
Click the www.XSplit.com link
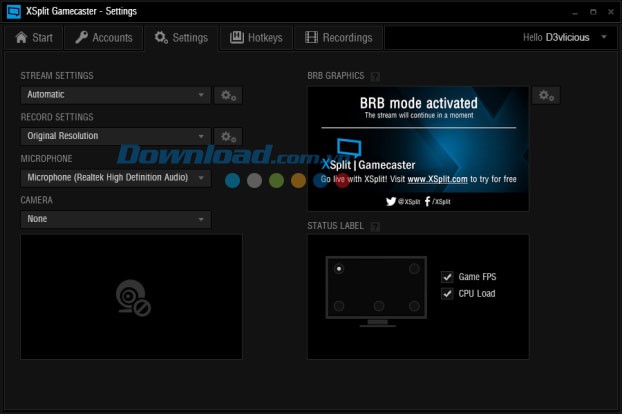click(437, 179)
